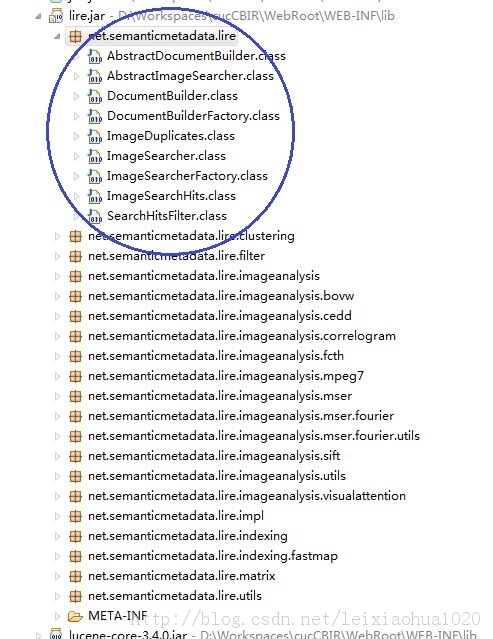Select SearchHitsFilter.class entry
The width and height of the screenshot is (493, 639).
(x=167, y=216)
